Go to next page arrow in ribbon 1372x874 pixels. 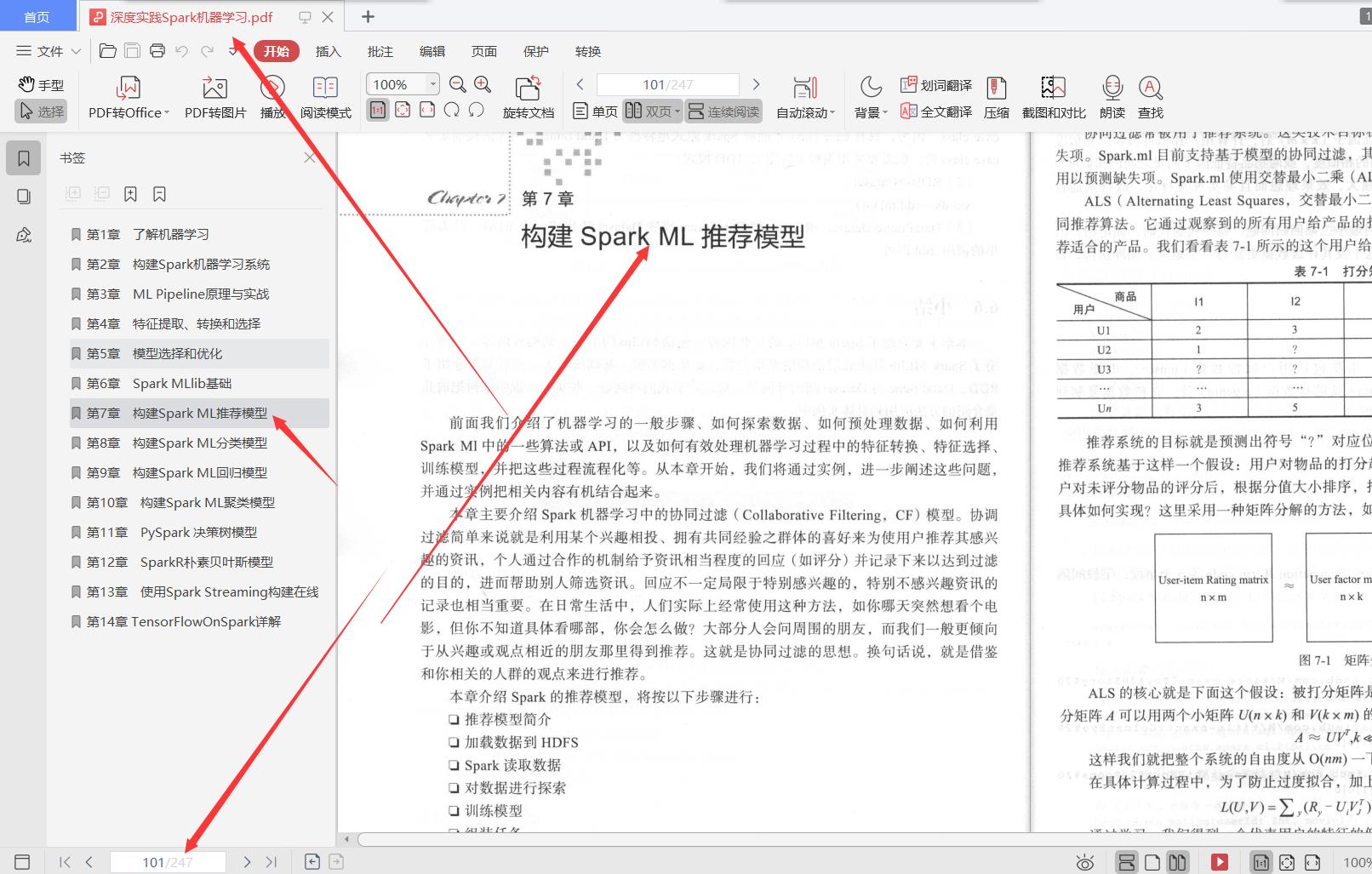(x=756, y=84)
